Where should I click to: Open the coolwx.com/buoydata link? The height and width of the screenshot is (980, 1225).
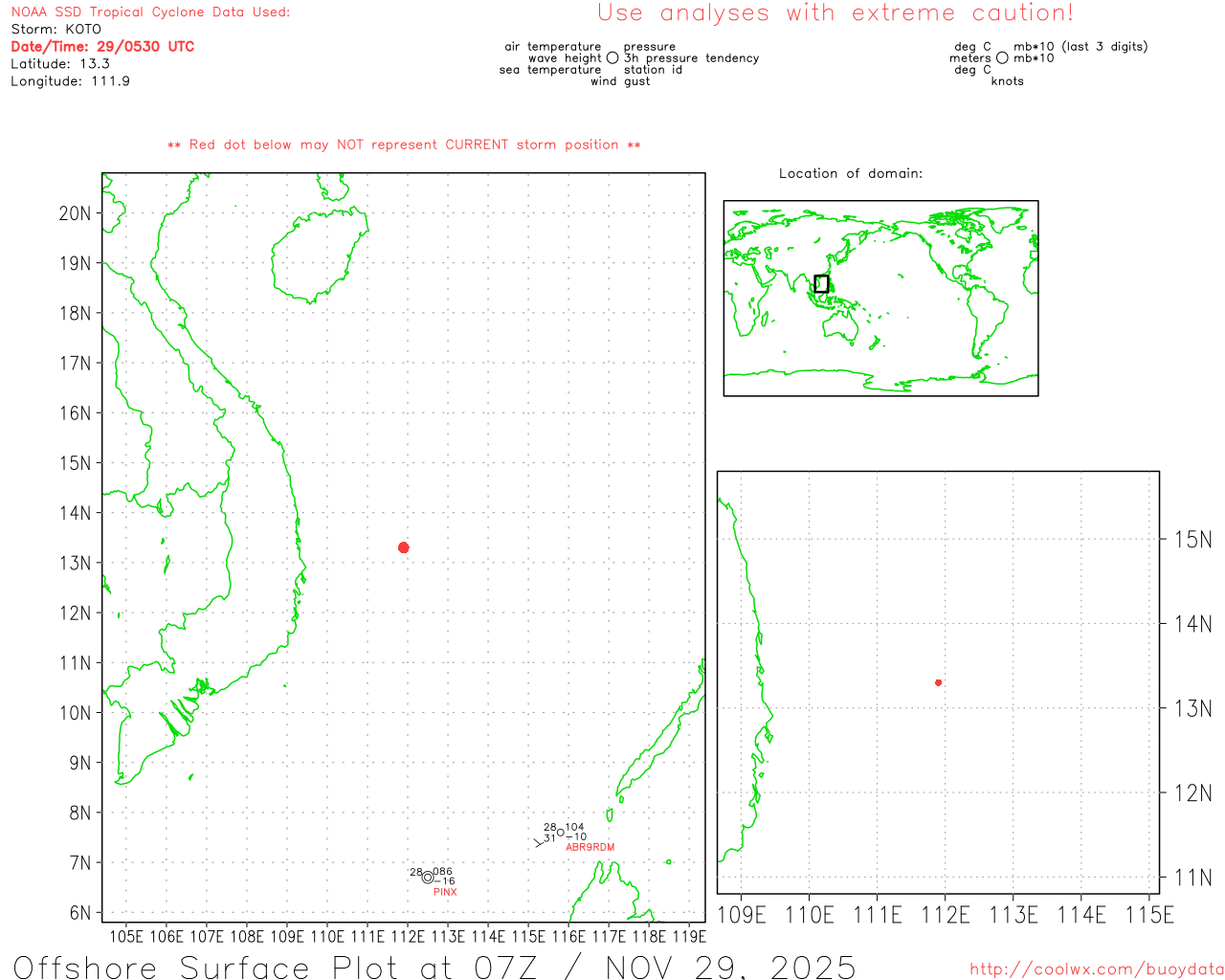(x=1096, y=969)
